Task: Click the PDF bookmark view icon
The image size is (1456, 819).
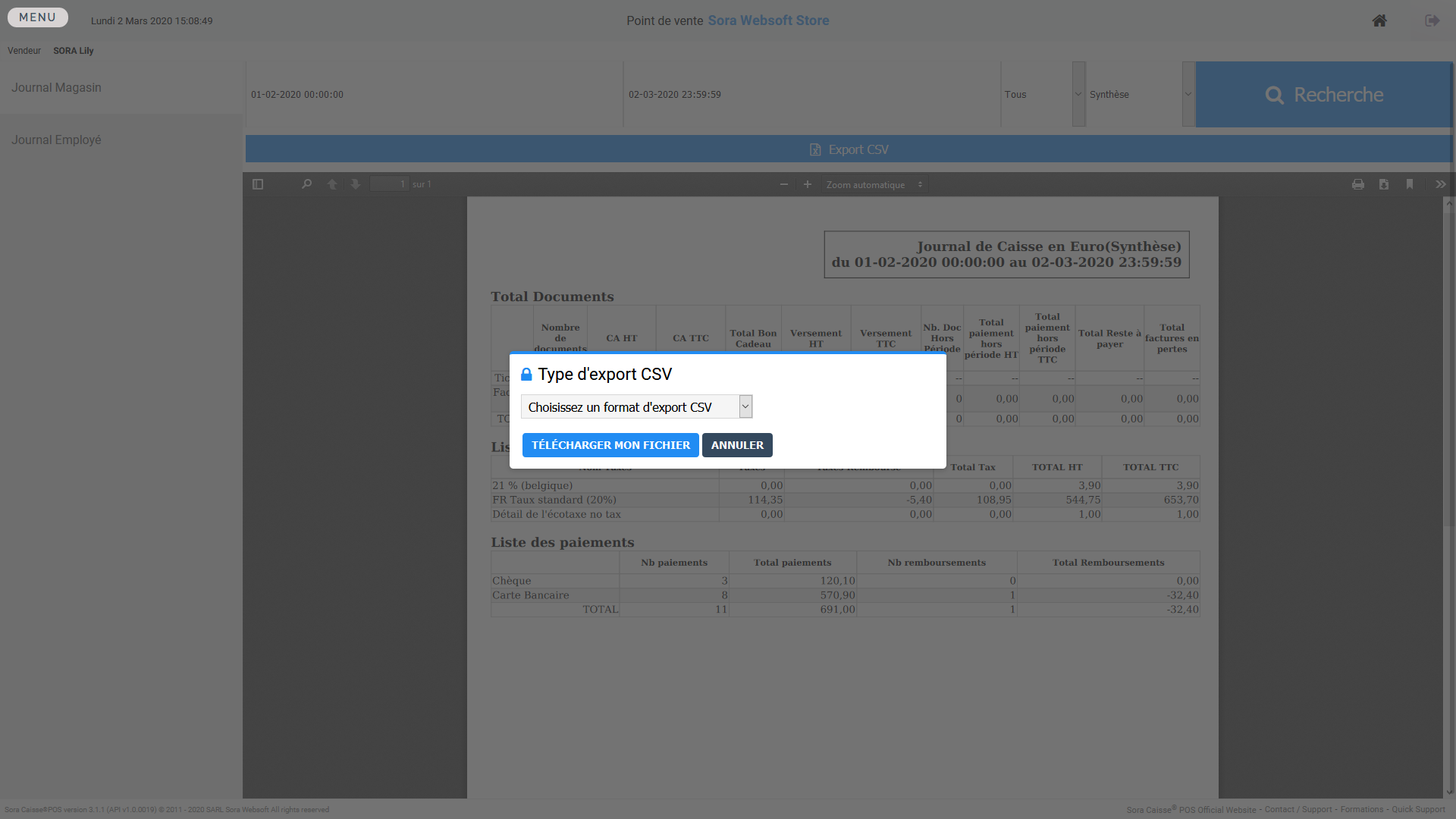Action: (x=1410, y=184)
